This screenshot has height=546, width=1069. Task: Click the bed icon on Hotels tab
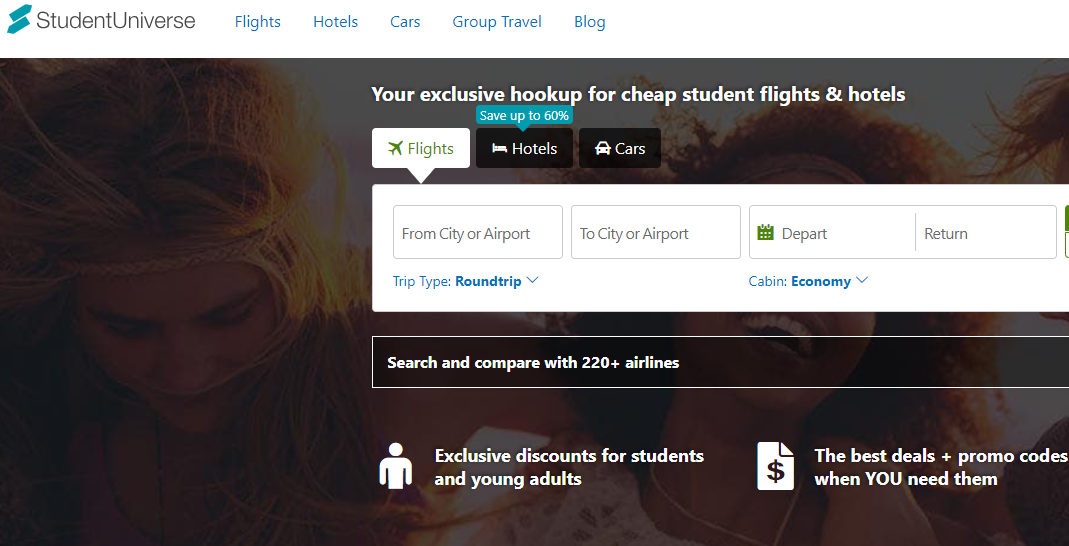499,148
